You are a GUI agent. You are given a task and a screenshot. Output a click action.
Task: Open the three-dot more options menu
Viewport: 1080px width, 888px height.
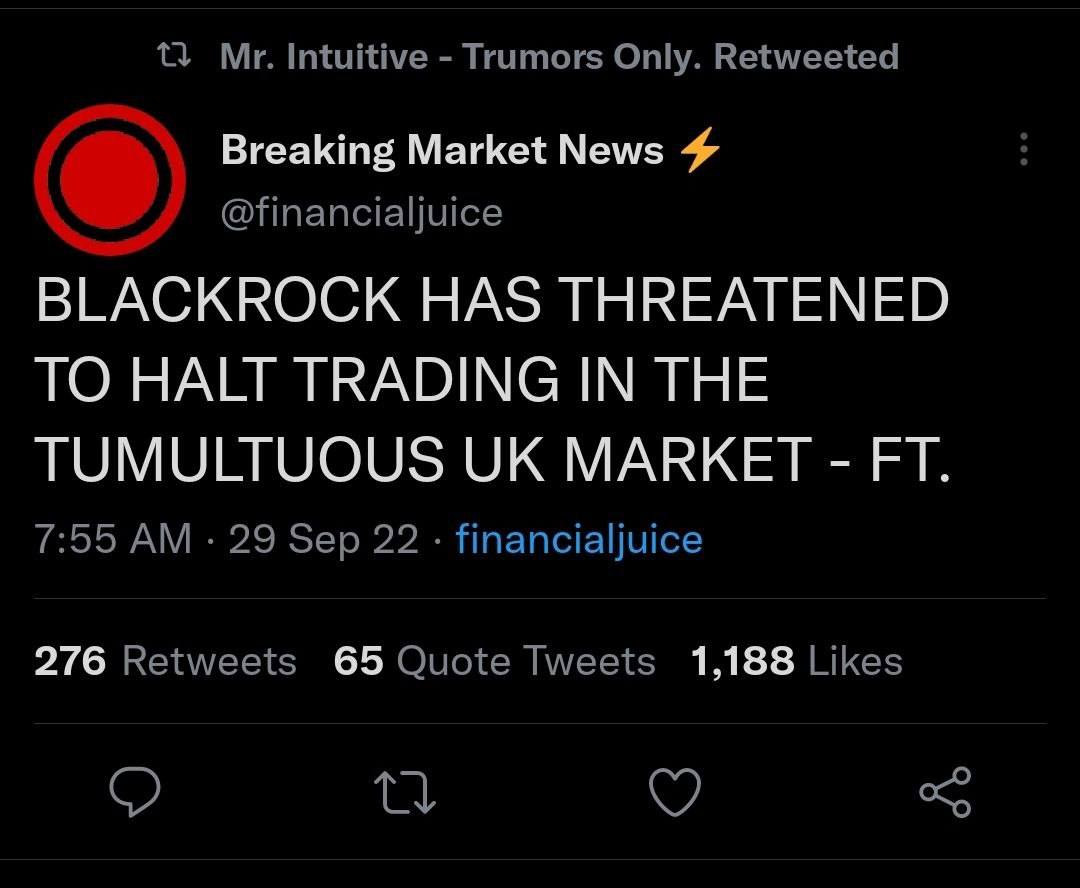1022,151
